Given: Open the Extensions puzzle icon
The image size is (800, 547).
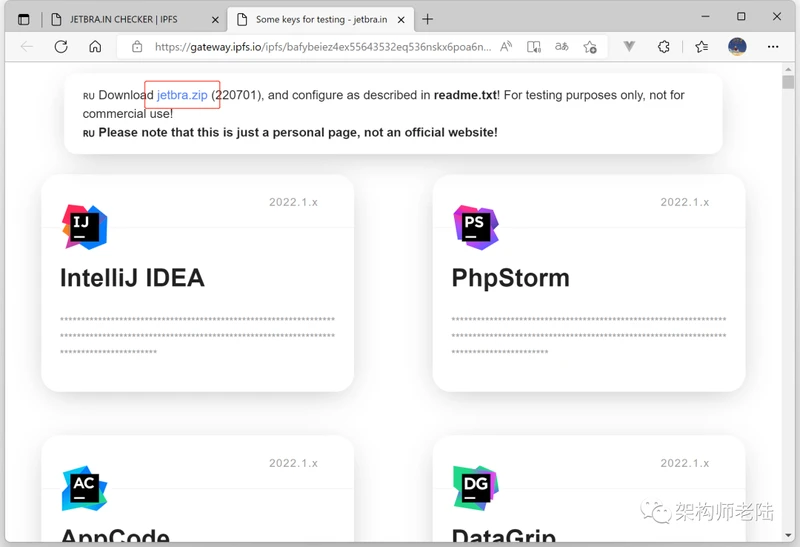Looking at the screenshot, I should (x=664, y=47).
